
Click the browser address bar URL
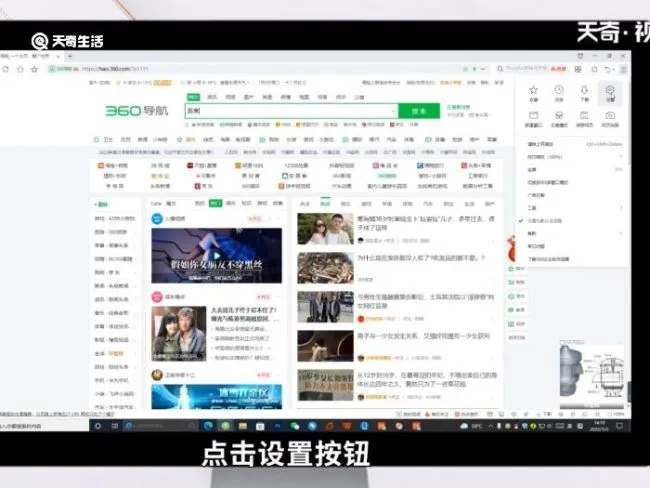[x=115, y=69]
